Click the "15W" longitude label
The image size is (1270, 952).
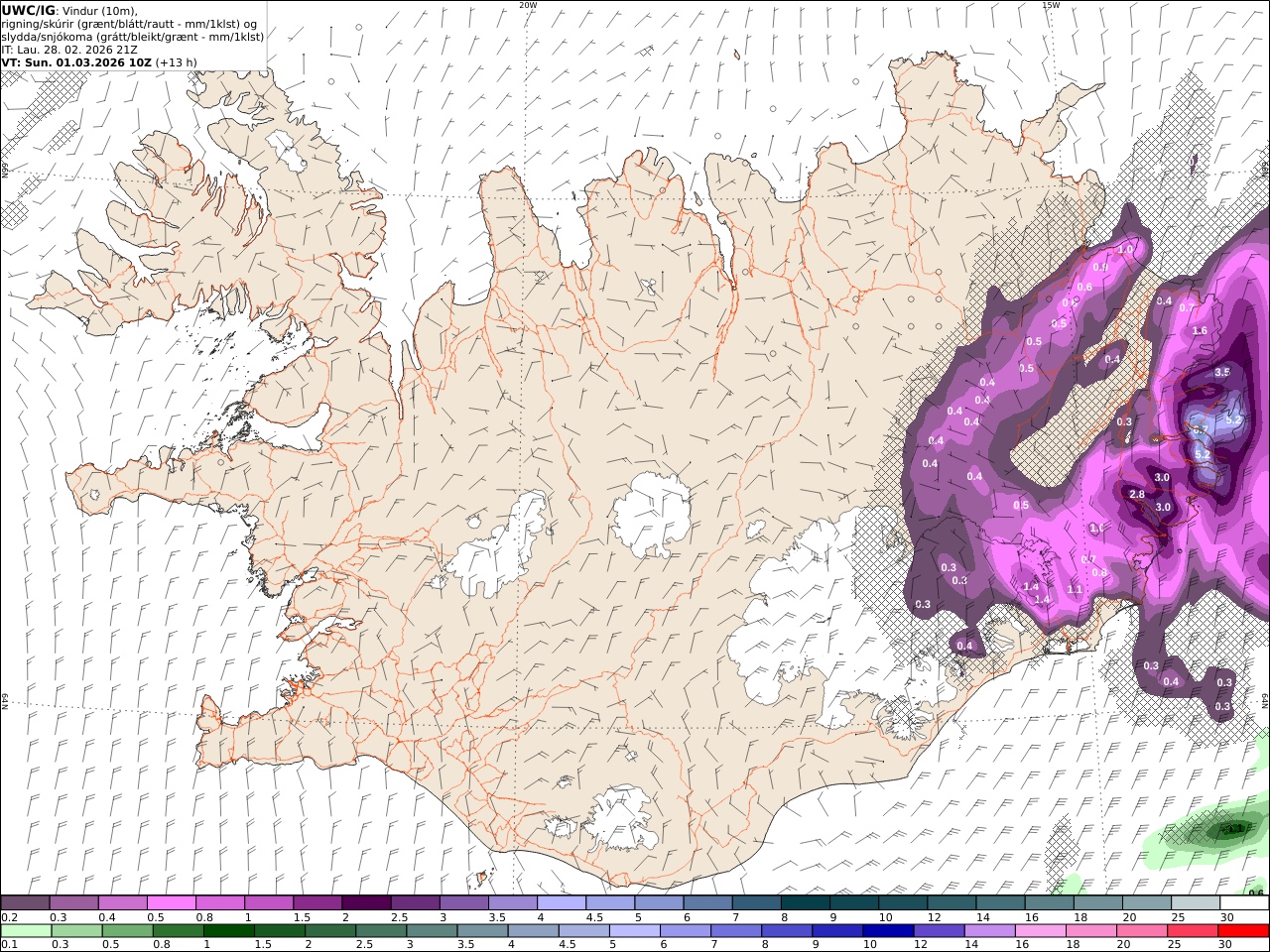1051,5
